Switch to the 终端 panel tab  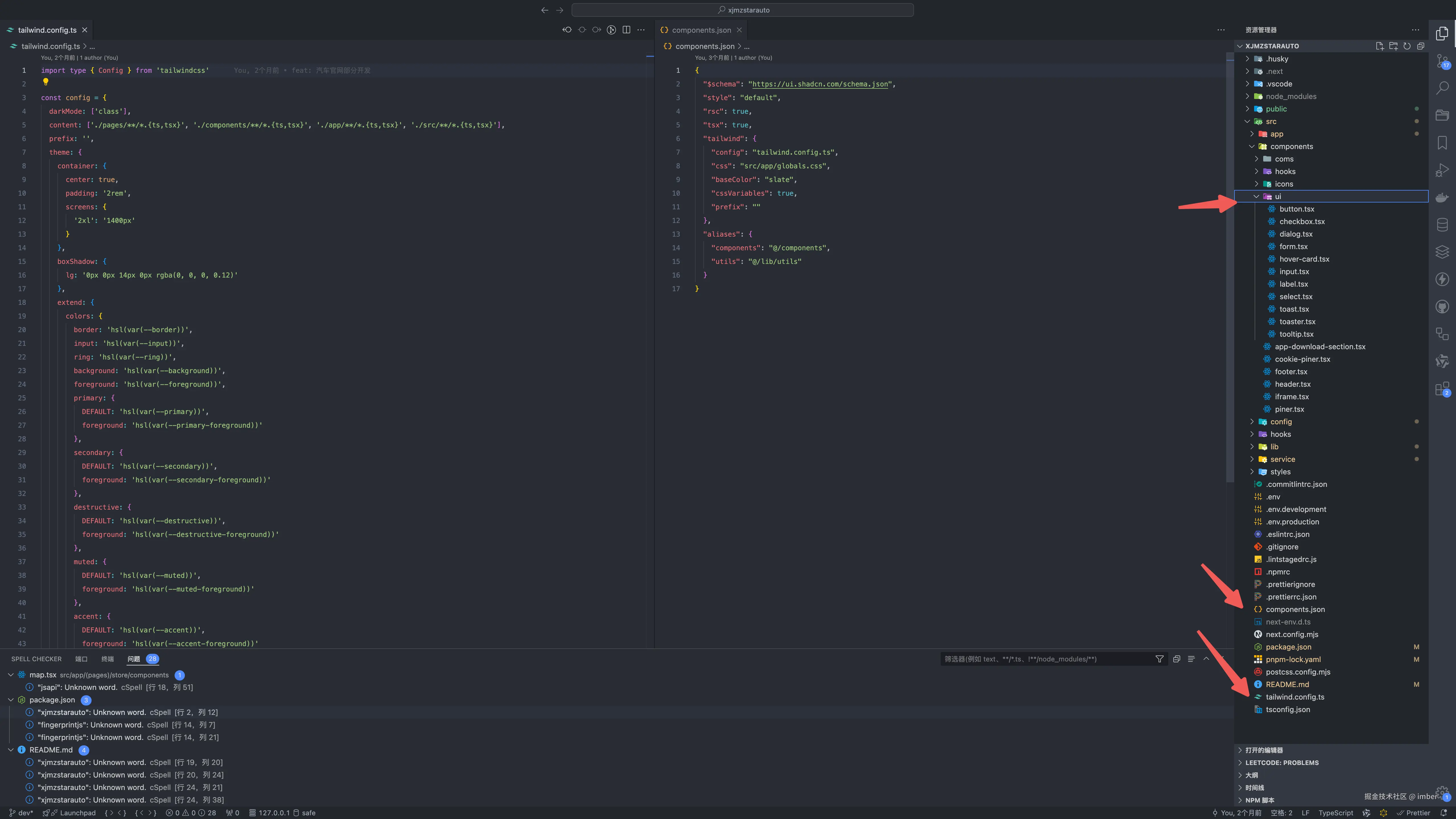pyautogui.click(x=107, y=659)
